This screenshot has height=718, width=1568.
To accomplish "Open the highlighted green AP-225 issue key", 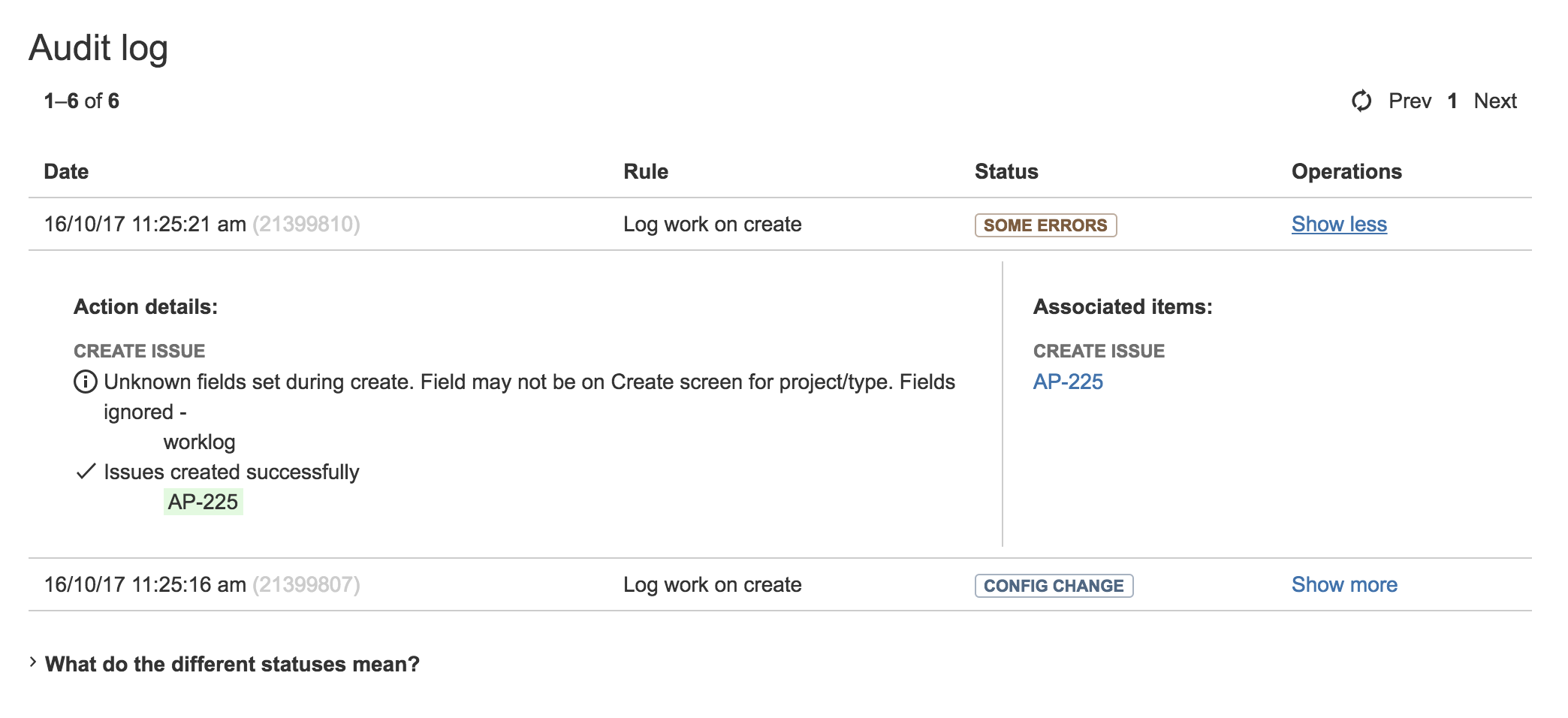I will pos(203,502).
